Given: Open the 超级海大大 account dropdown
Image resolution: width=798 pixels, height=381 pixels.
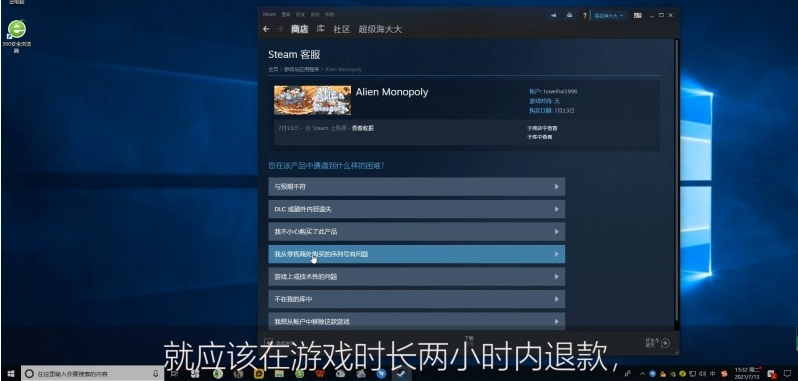Looking at the screenshot, I should (x=609, y=16).
